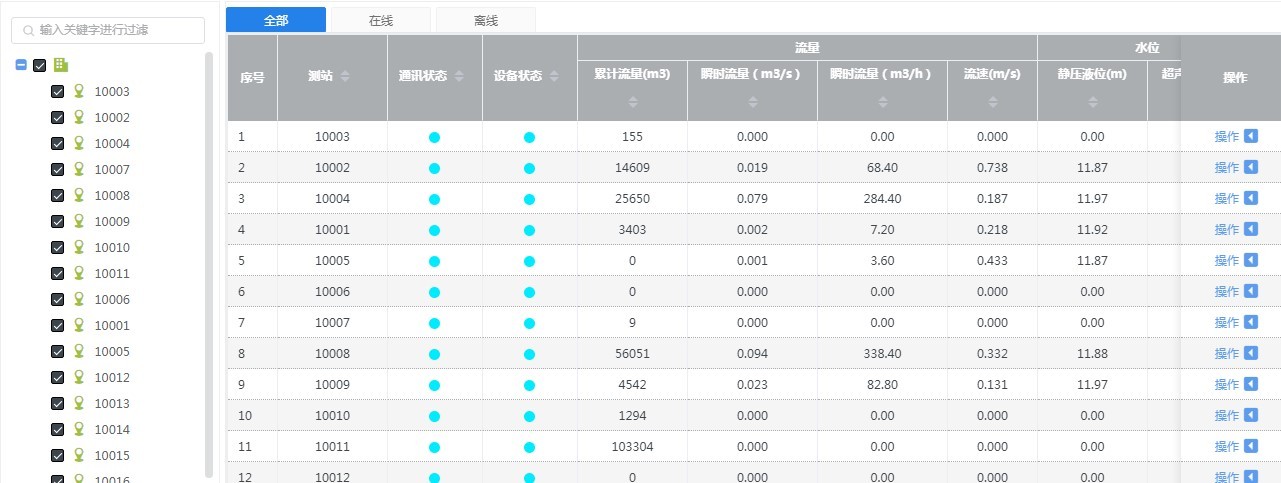Screen dimensions: 1281x483
Task: Uncheck the checkbox for station 10003
Action: (58, 92)
